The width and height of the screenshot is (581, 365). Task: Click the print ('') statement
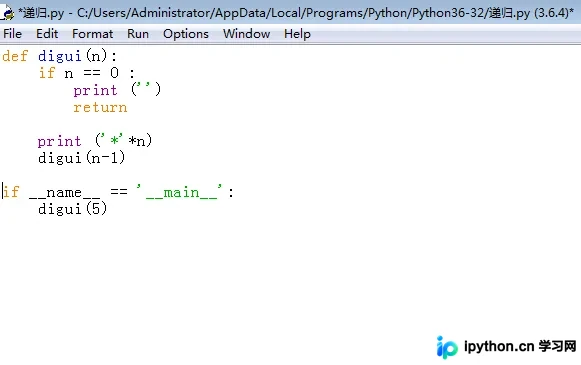coord(117,90)
